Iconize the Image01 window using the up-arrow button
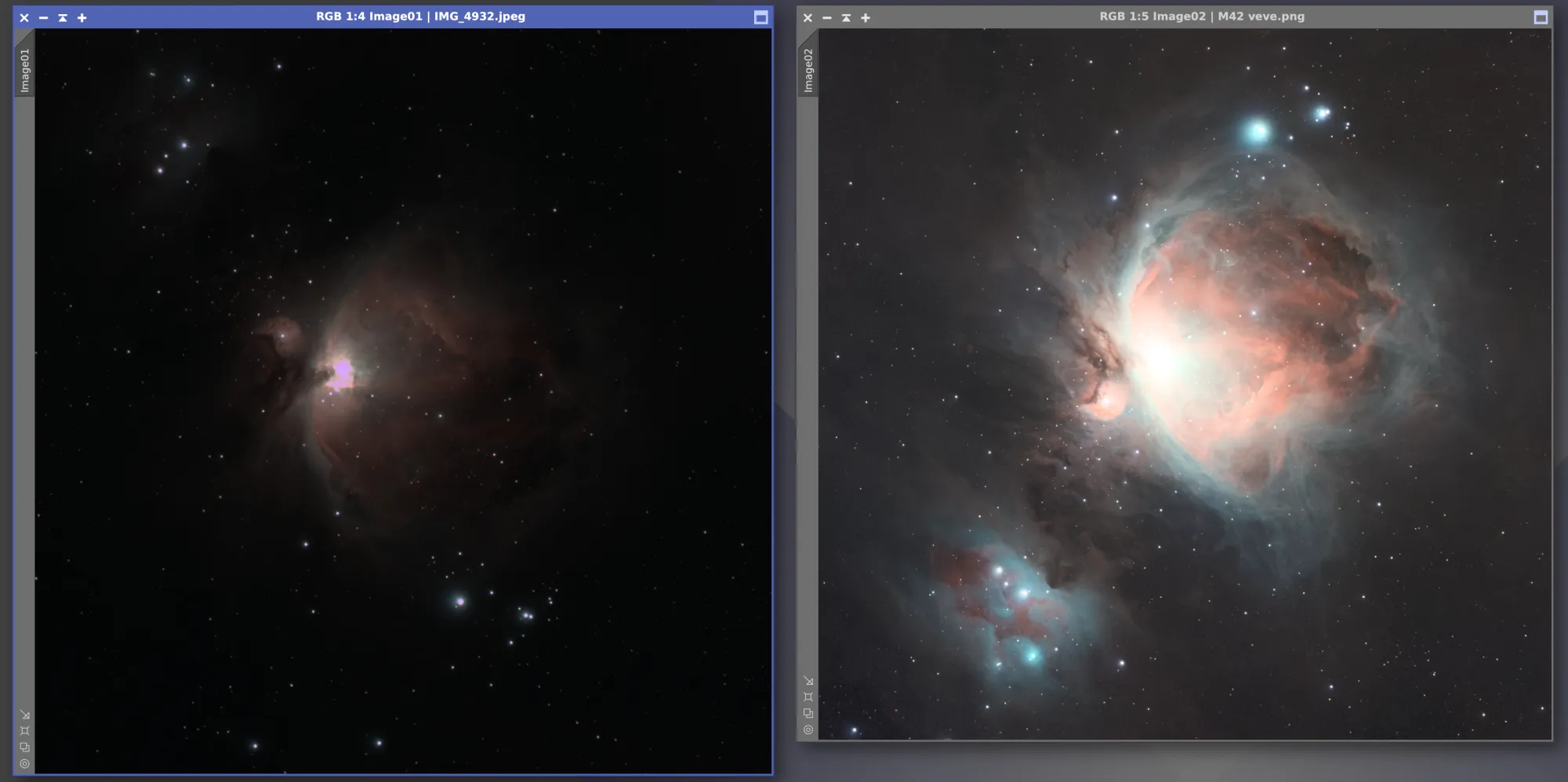This screenshot has width=1568, height=782. tap(63, 17)
